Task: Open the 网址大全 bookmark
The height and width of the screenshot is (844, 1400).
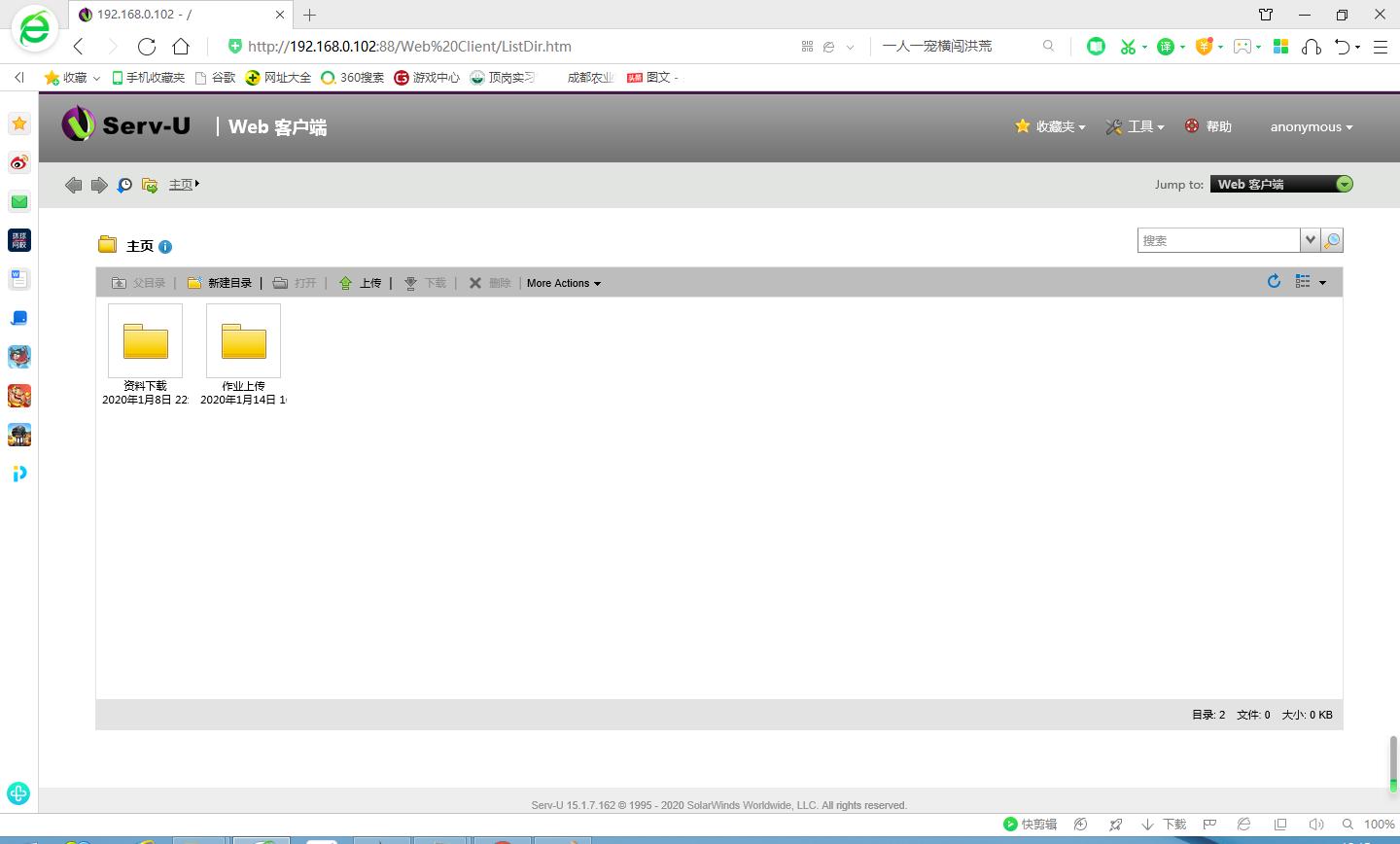Action: pyautogui.click(x=278, y=77)
